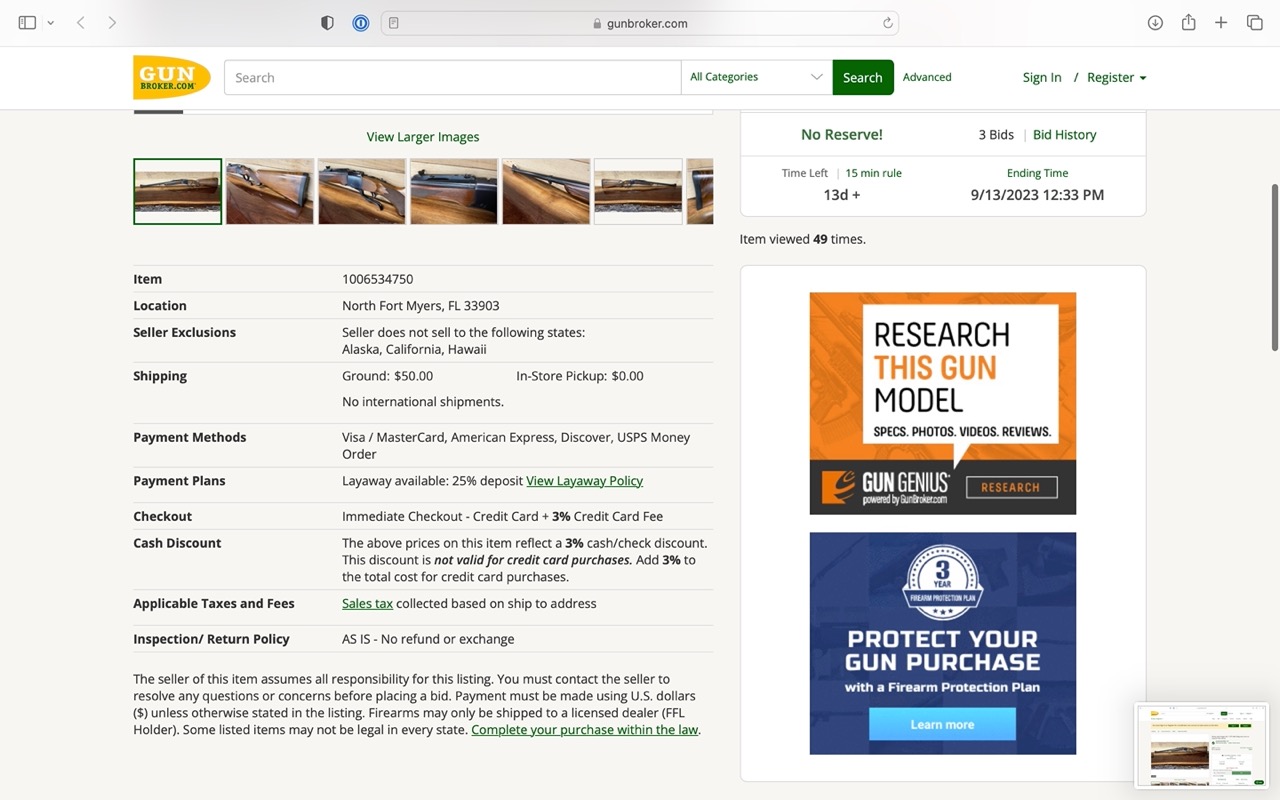Click item number 1006534750

tap(378, 279)
